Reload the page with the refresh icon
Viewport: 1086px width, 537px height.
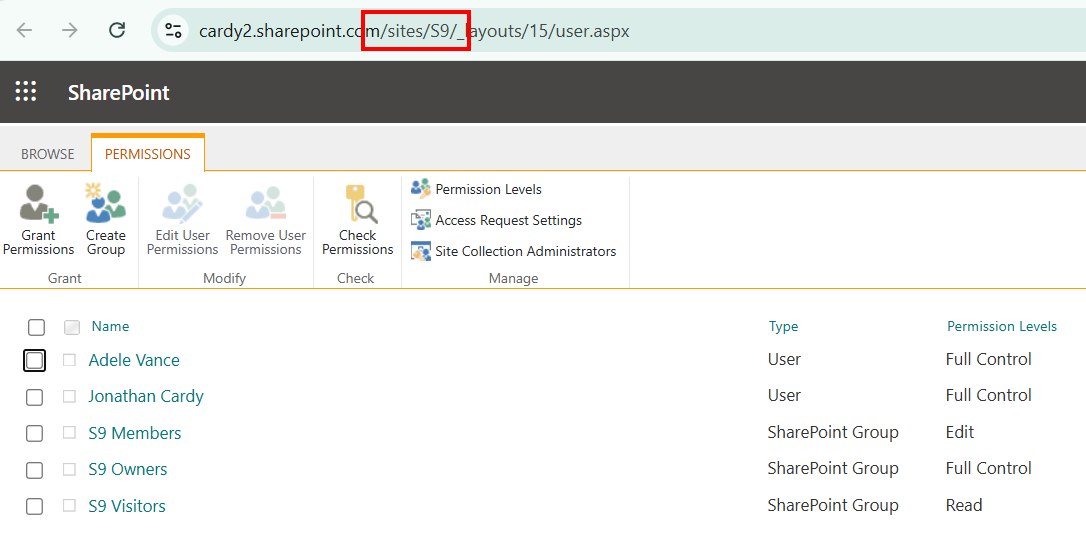coord(117,30)
